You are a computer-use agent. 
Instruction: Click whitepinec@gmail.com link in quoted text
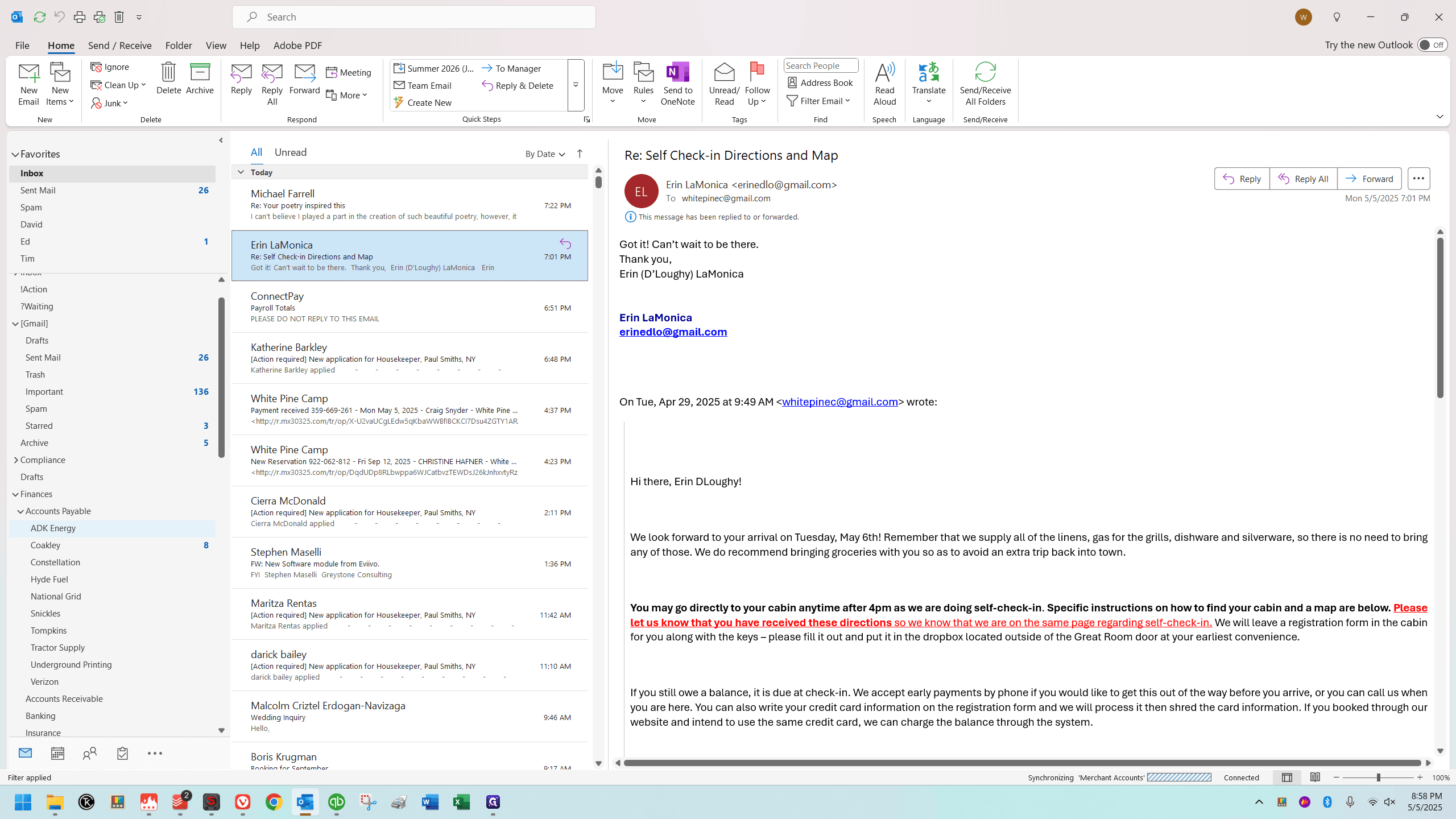click(x=839, y=402)
